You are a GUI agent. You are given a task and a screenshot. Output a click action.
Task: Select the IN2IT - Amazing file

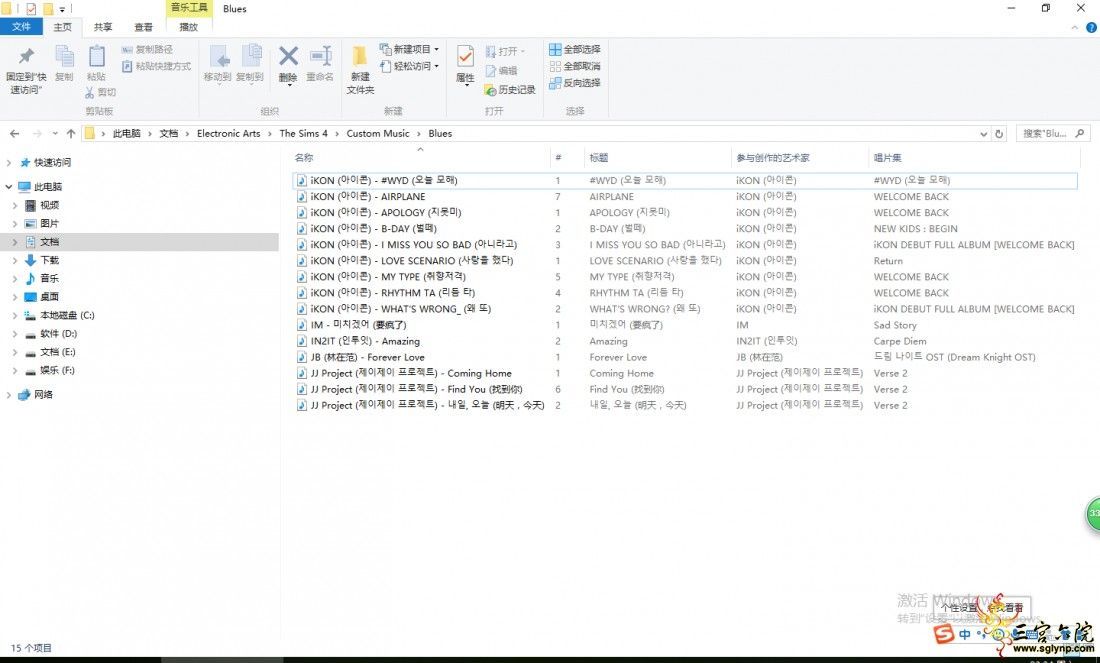365,341
